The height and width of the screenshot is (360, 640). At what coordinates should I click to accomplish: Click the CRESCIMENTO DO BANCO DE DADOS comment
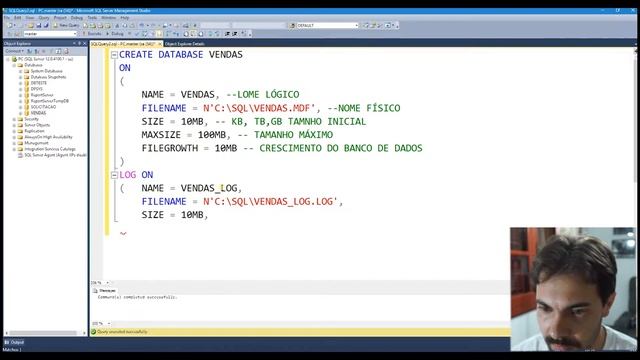click(x=341, y=148)
